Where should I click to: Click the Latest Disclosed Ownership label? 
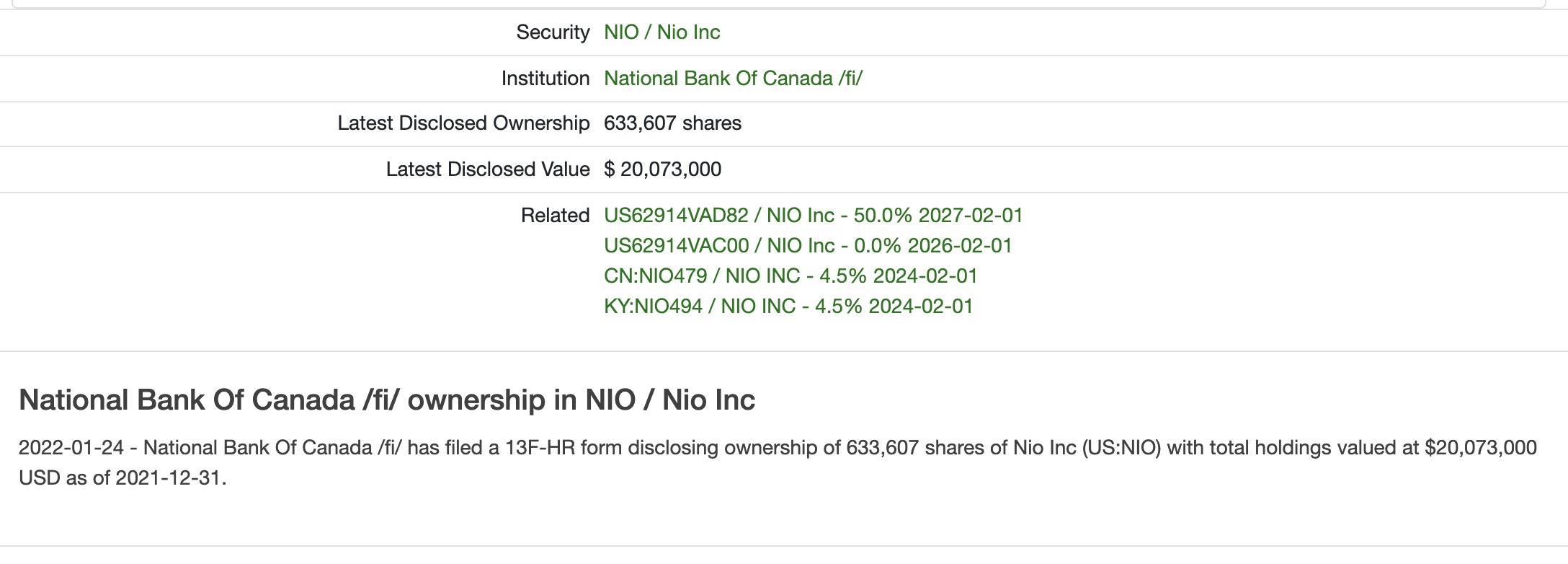463,123
